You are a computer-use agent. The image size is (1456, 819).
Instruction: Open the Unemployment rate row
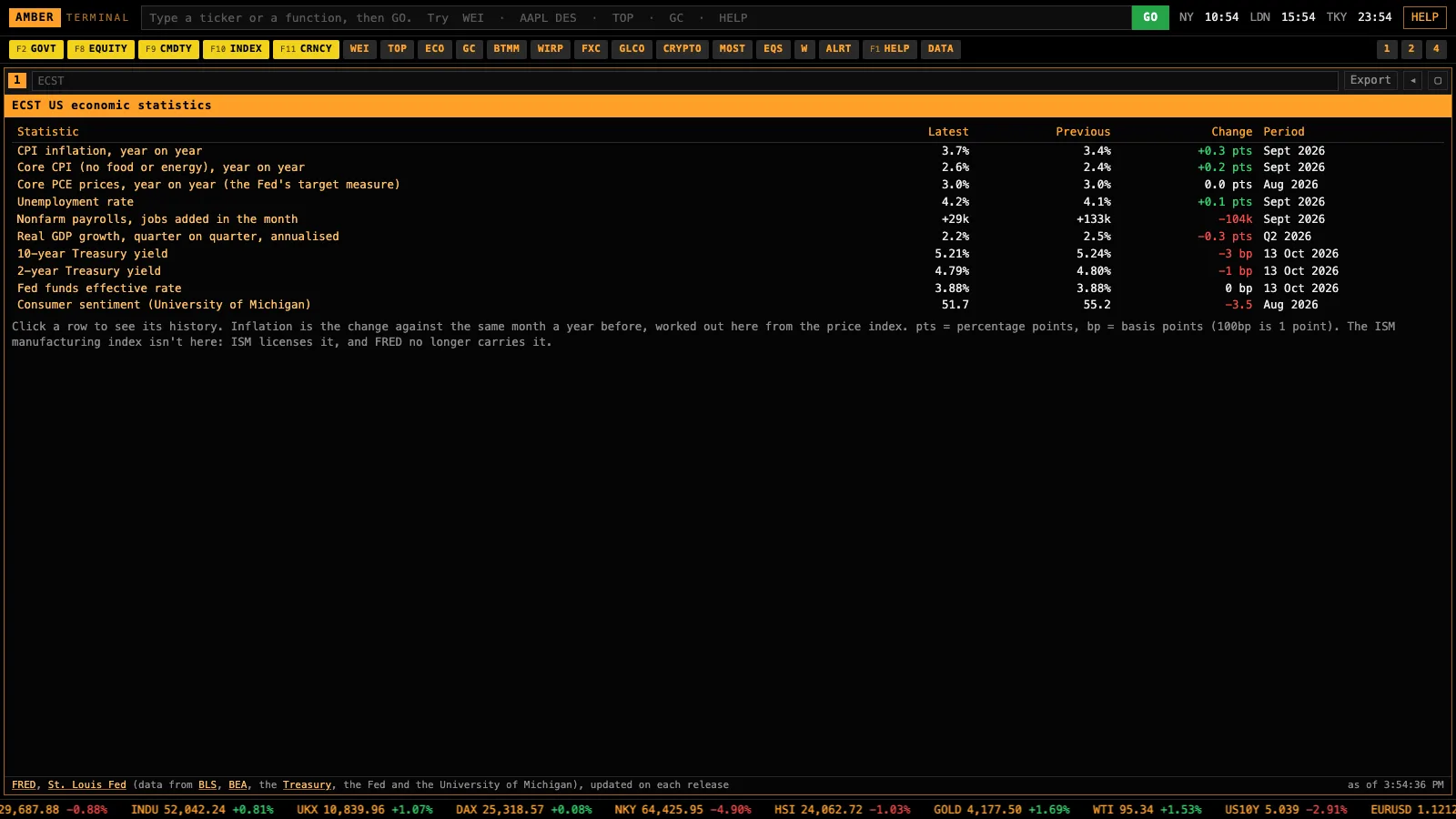(728, 202)
